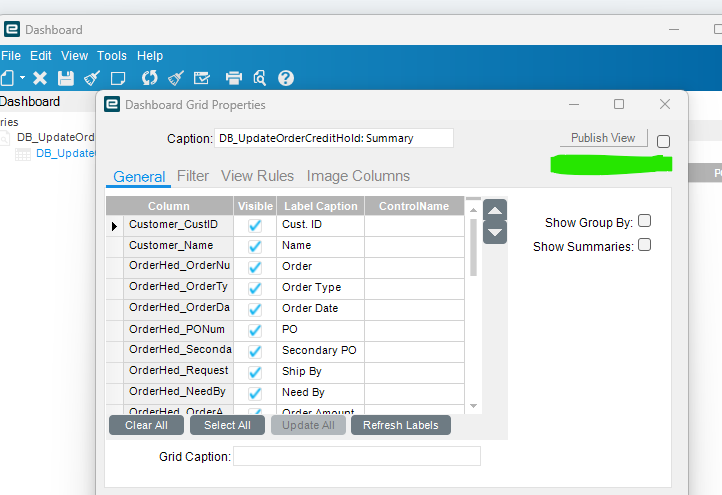Image resolution: width=722 pixels, height=495 pixels.
Task: Enable the Show Summaries checkbox
Action: click(x=645, y=245)
